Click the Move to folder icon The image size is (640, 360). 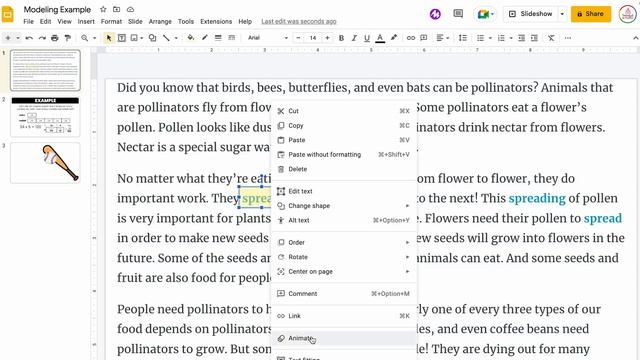(x=117, y=9)
